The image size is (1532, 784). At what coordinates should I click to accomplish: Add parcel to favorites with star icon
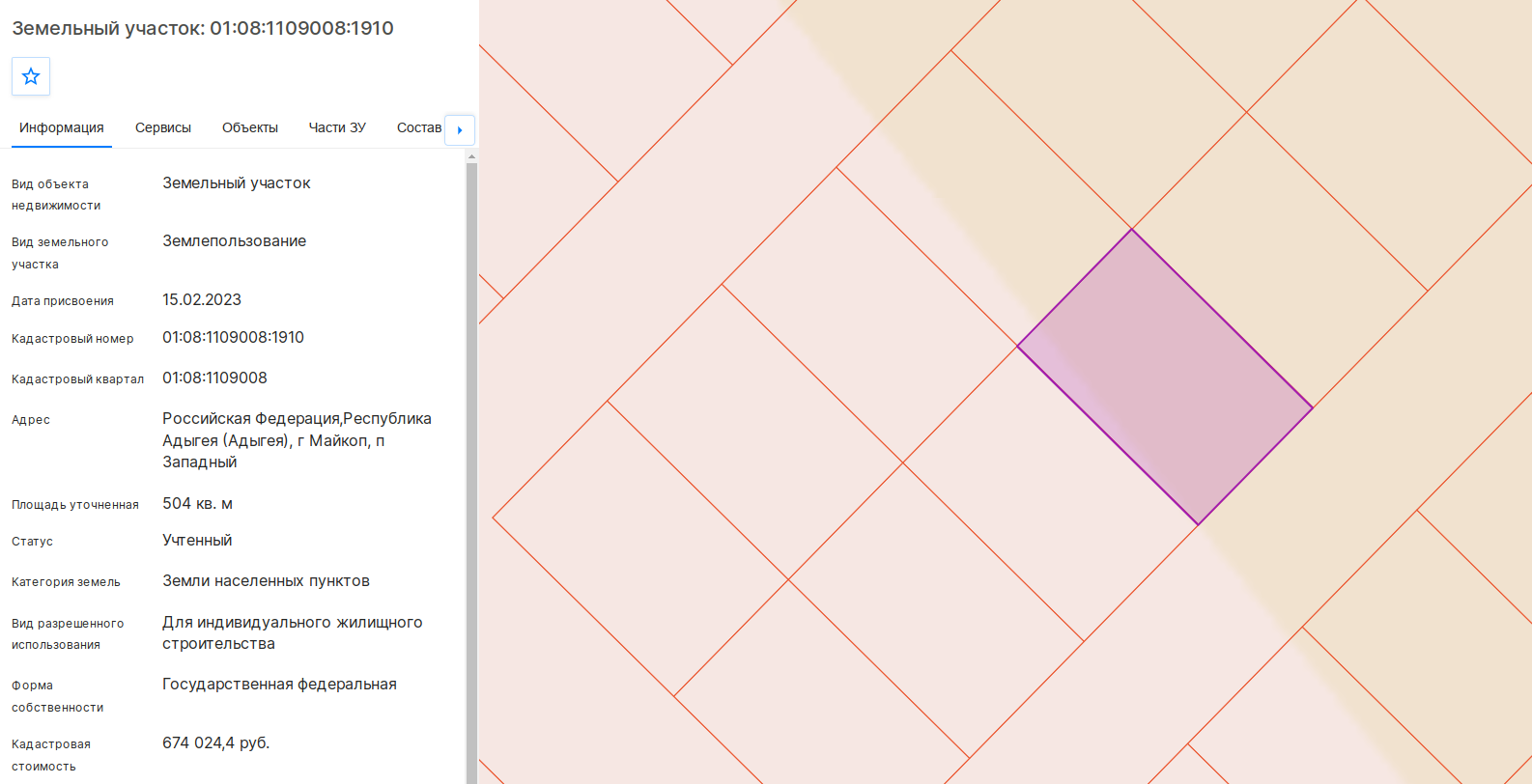tap(31, 76)
